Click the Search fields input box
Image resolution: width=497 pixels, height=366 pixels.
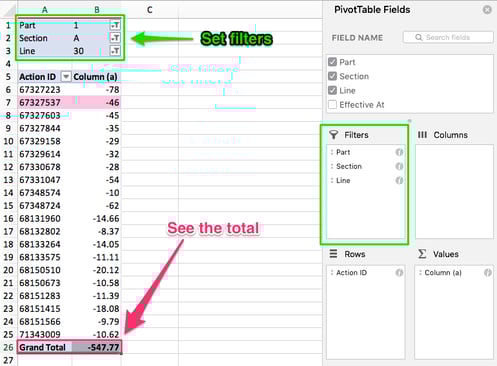point(448,37)
